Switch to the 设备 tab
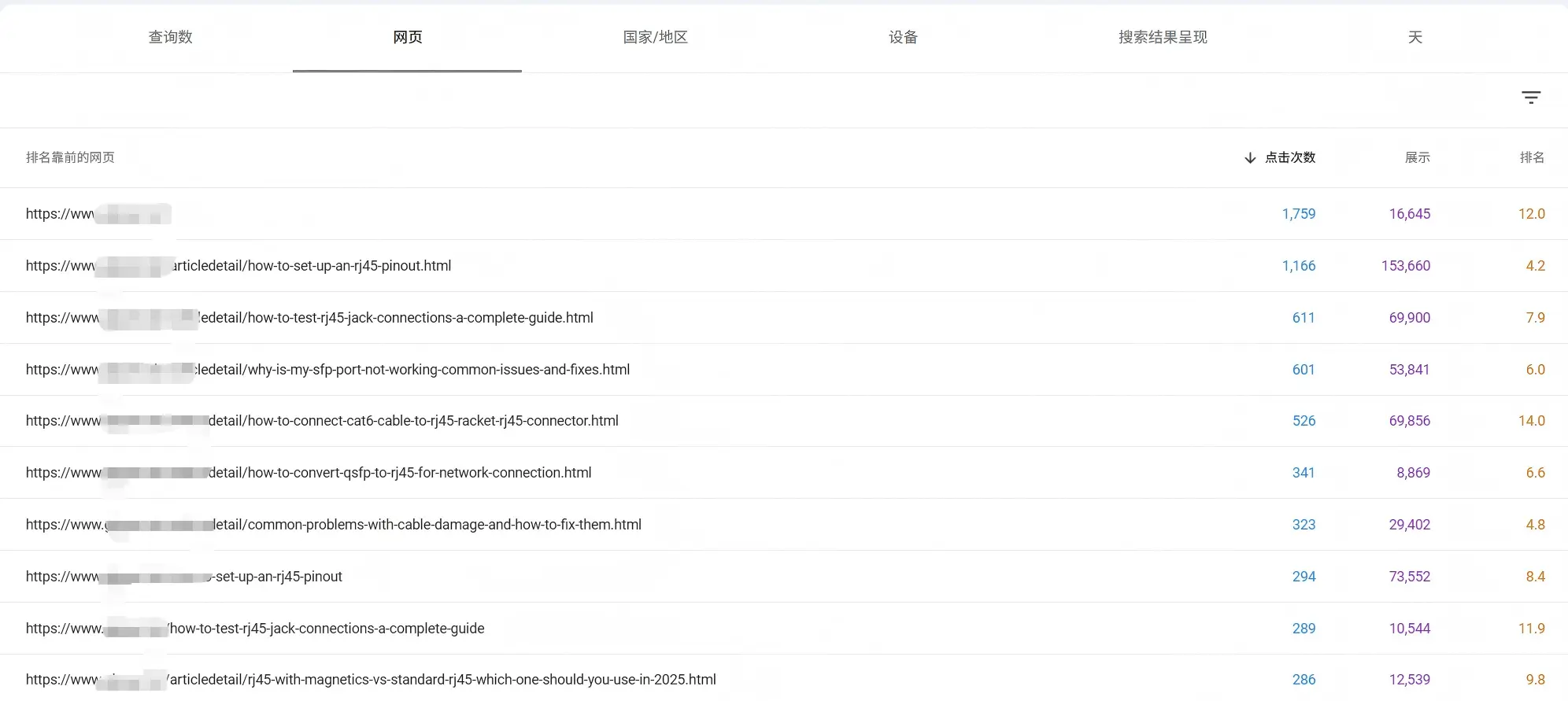Screen dimensions: 1568x701 coord(904,37)
